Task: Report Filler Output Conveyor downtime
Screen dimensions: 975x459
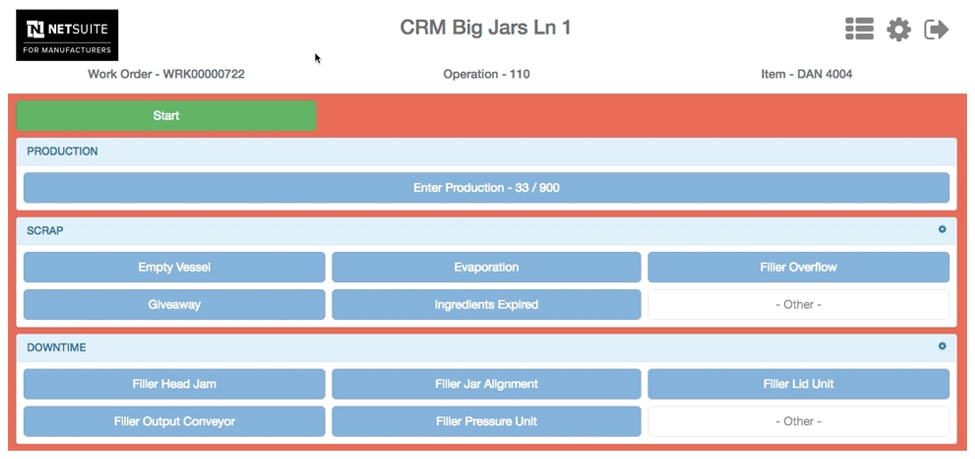Action: pos(174,422)
